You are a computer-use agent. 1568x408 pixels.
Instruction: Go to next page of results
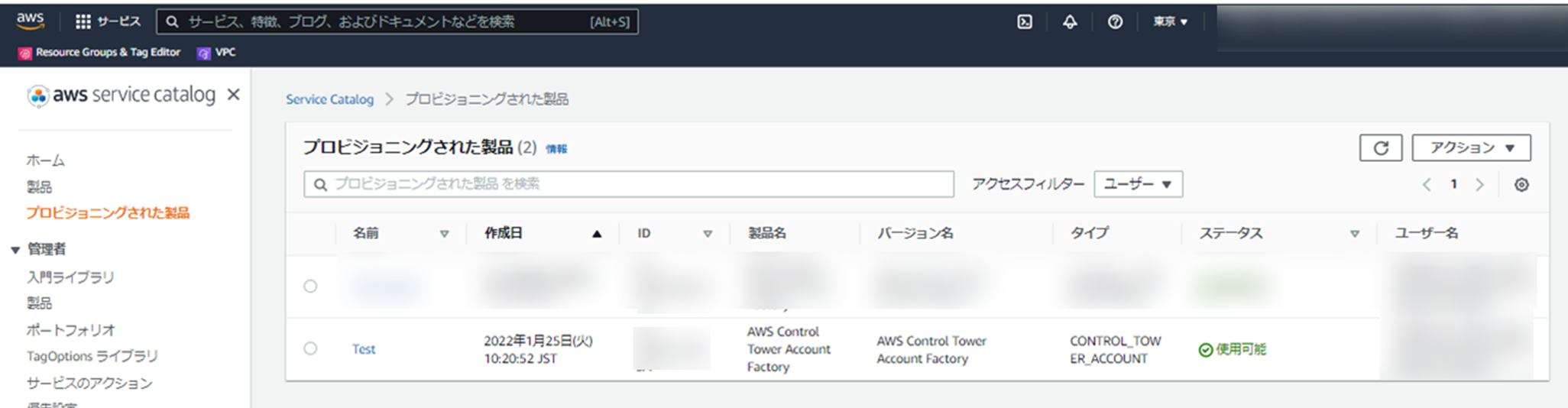coord(1480,185)
